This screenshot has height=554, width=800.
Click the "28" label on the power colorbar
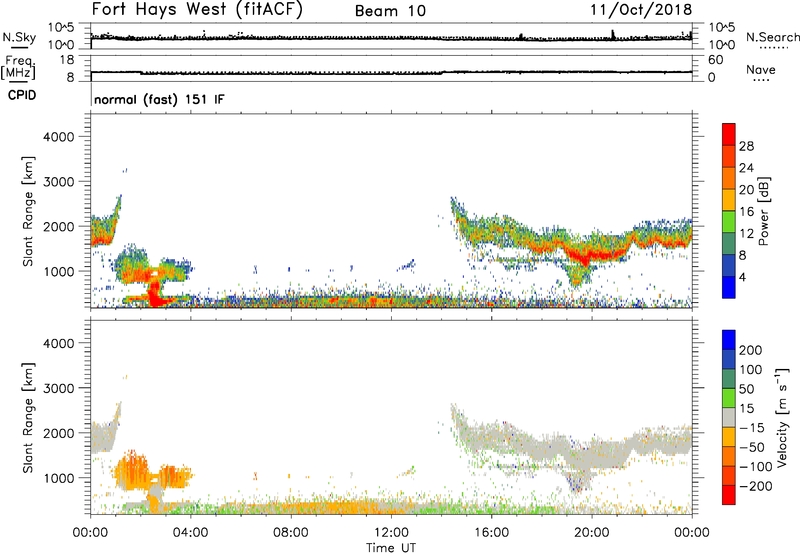[746, 146]
